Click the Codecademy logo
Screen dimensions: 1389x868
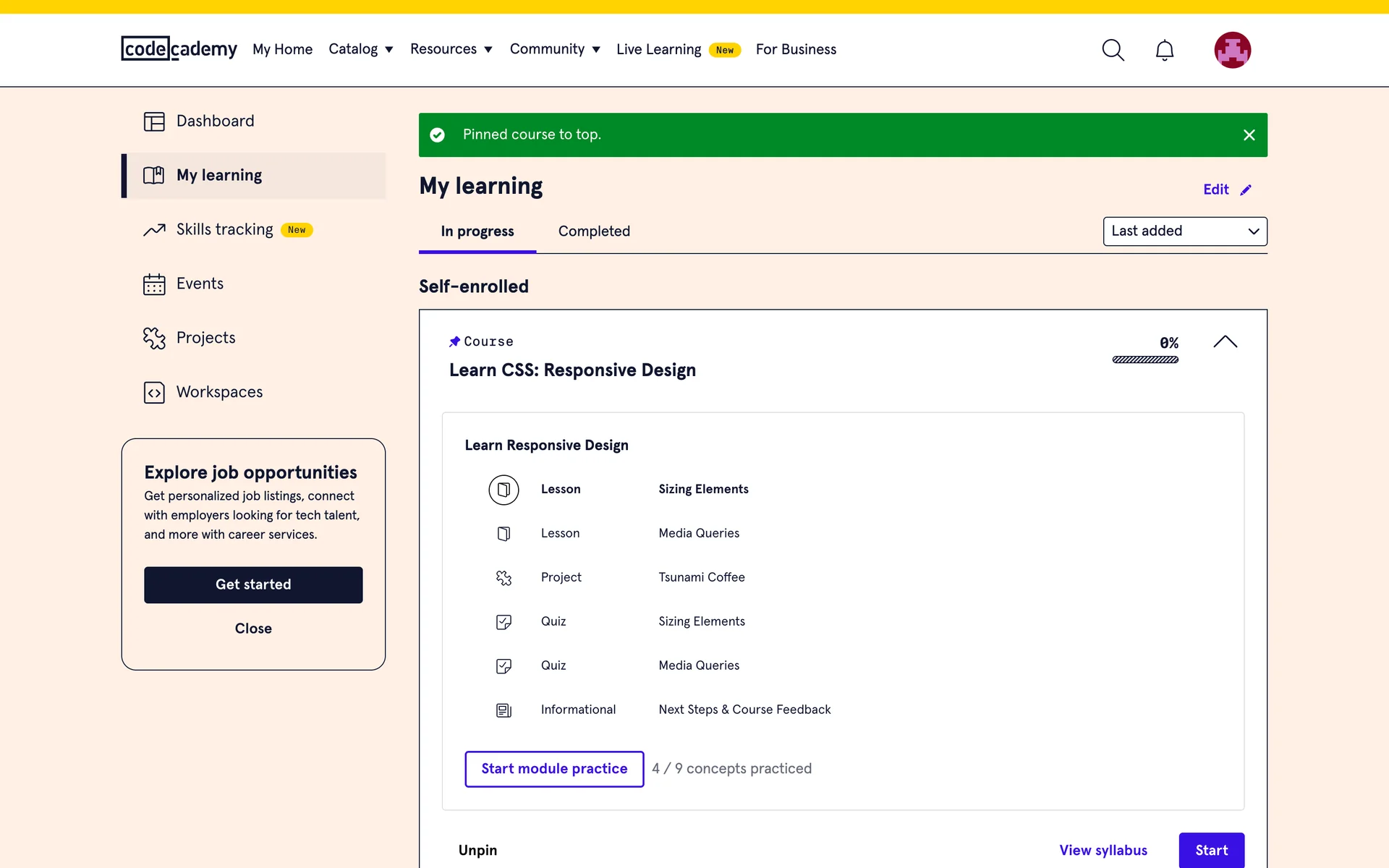pyautogui.click(x=179, y=48)
